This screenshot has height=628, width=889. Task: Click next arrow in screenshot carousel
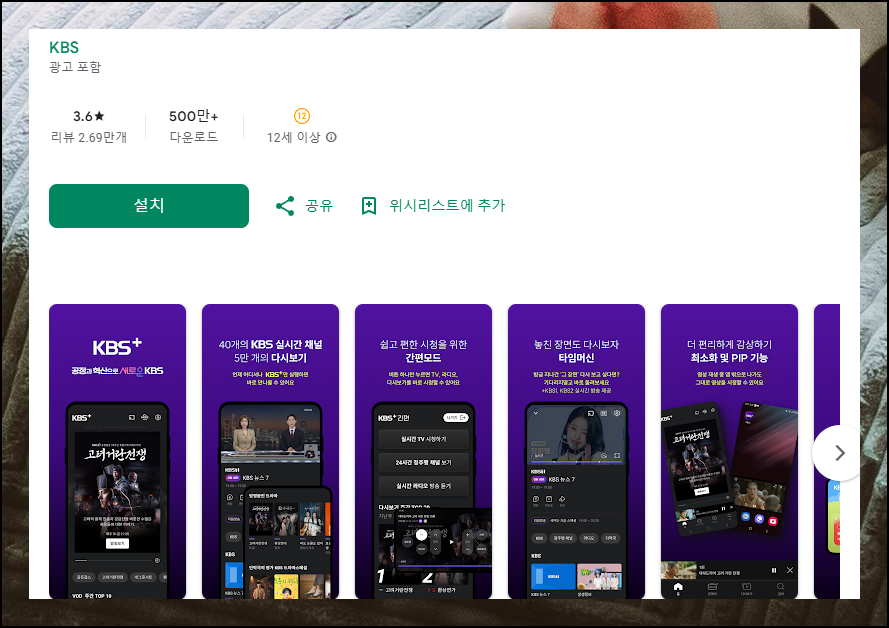pos(839,453)
